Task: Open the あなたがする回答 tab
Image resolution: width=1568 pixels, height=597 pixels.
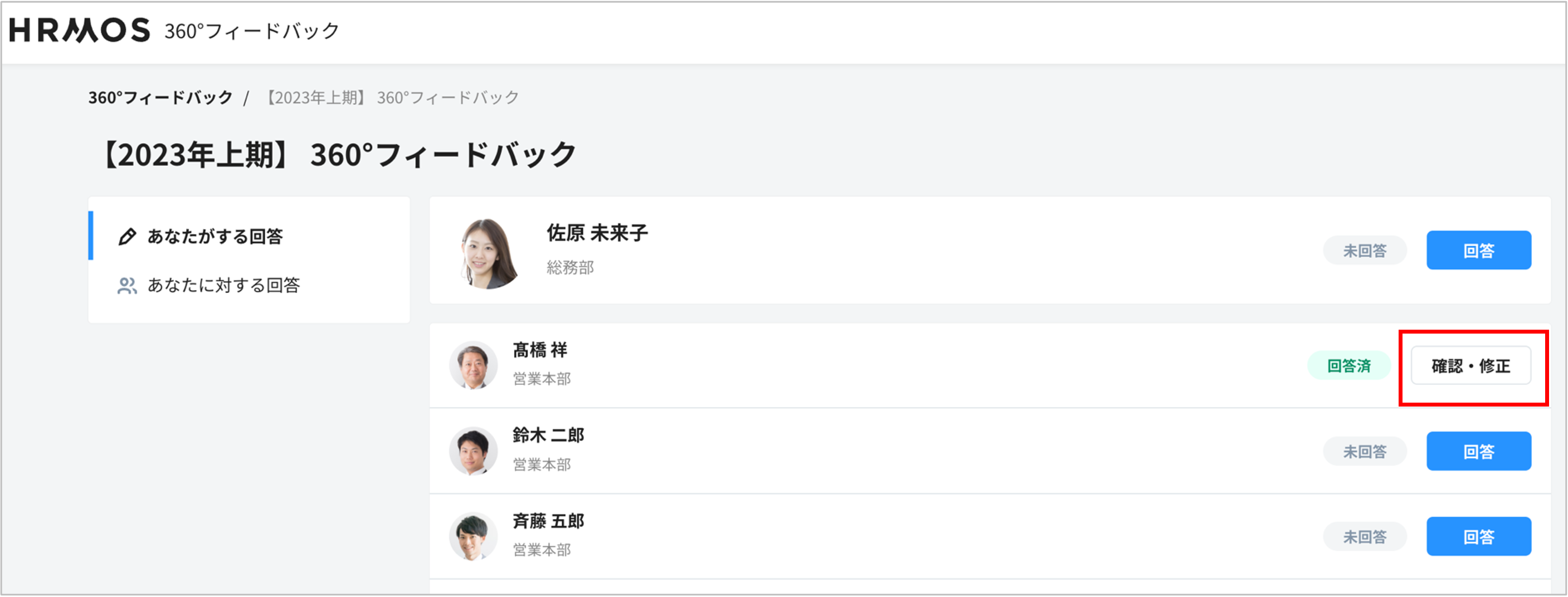Action: pyautogui.click(x=215, y=237)
